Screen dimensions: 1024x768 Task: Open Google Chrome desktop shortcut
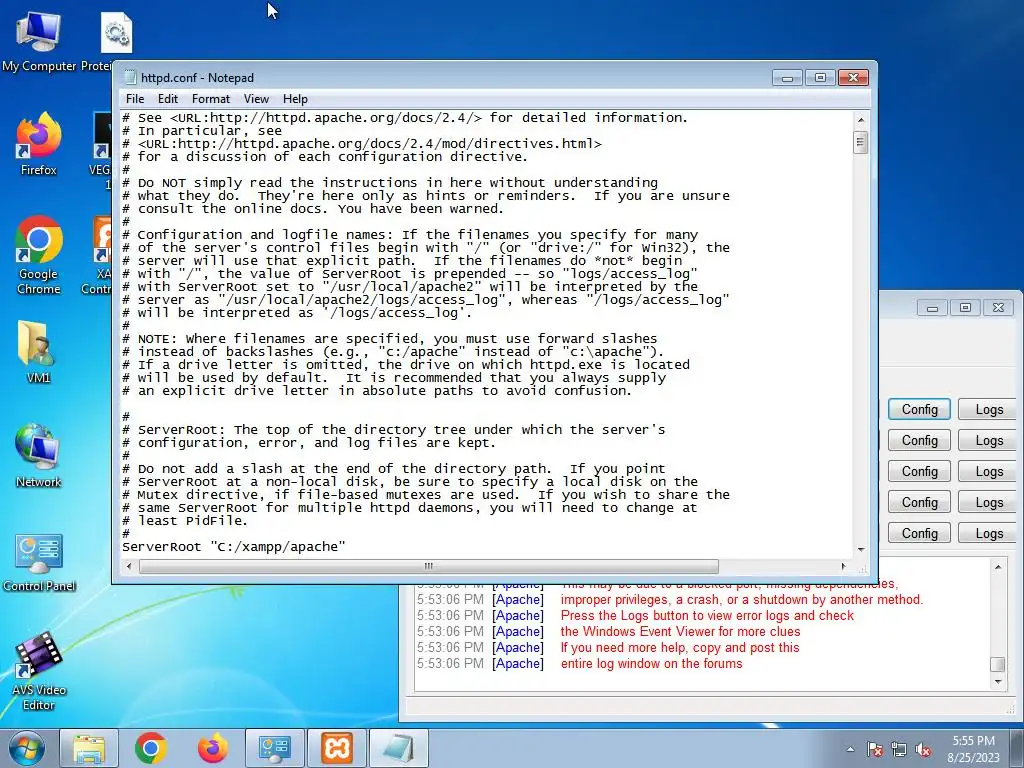[x=39, y=255]
